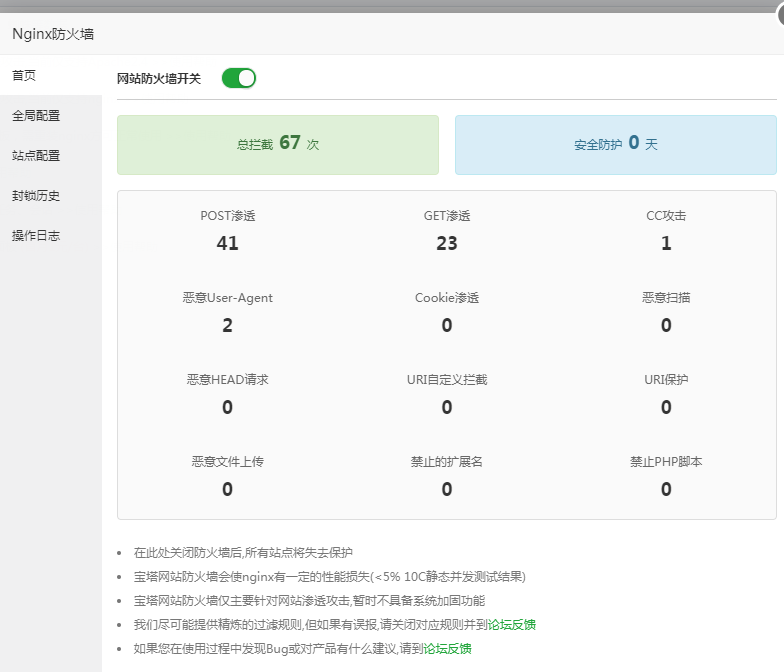Select the blue 安全防护 0 天 card

click(616, 144)
